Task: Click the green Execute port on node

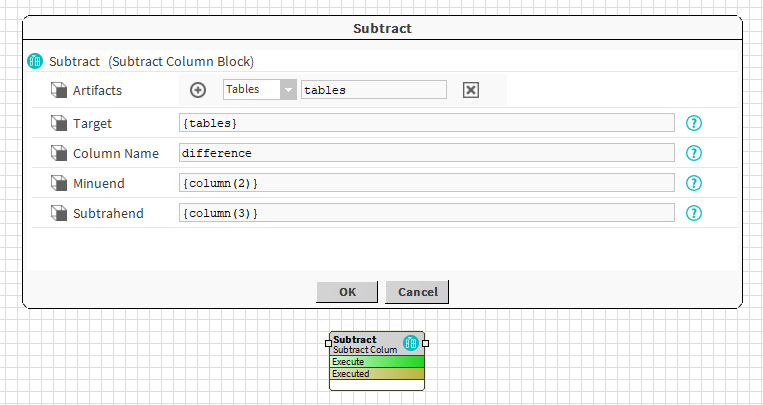Action: pos(376,362)
